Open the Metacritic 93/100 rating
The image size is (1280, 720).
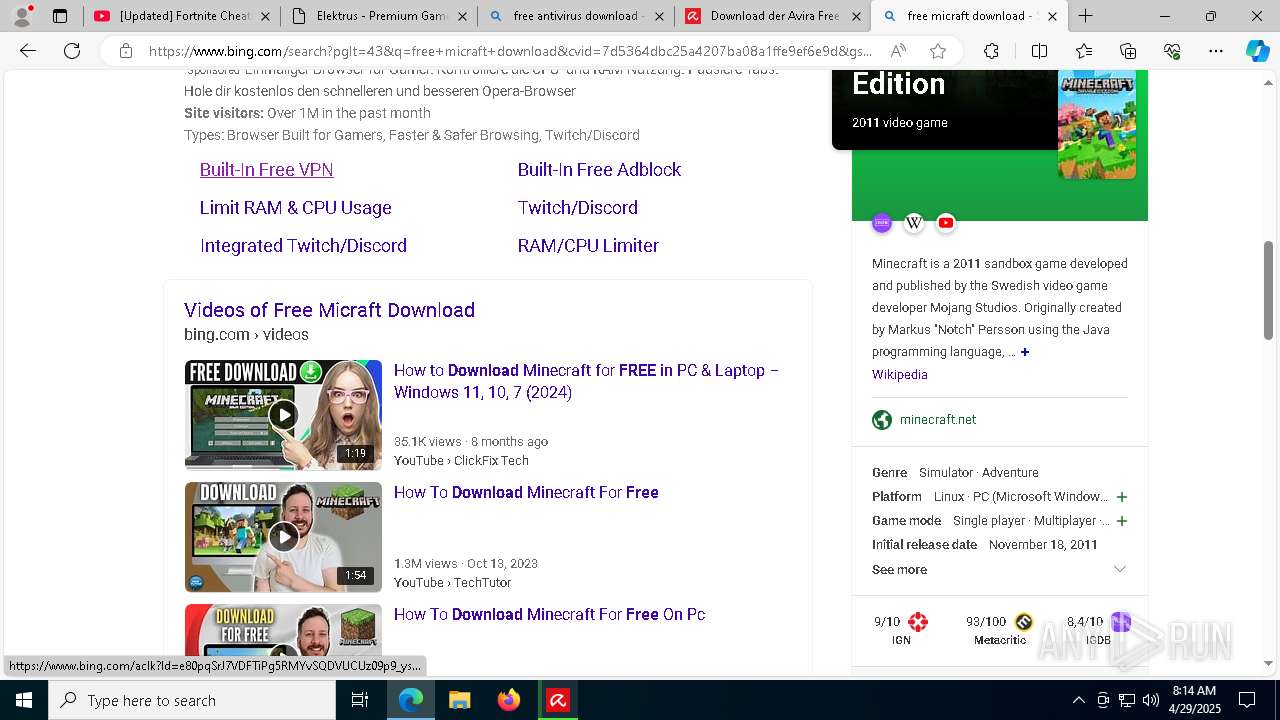(999, 630)
